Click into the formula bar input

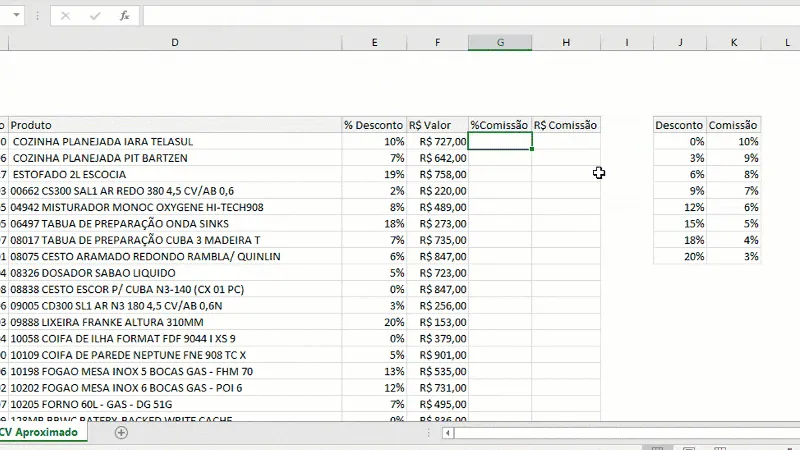(x=471, y=16)
